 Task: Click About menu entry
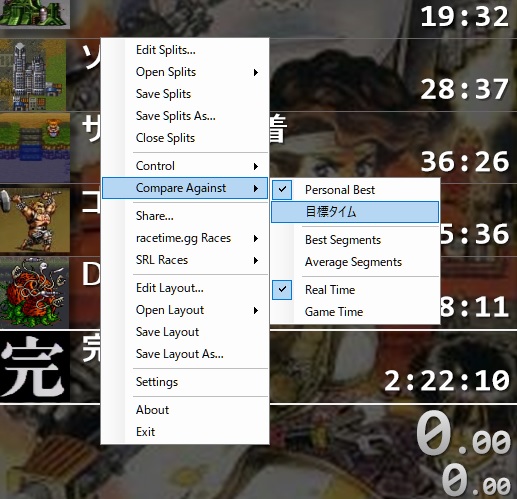coord(185,410)
